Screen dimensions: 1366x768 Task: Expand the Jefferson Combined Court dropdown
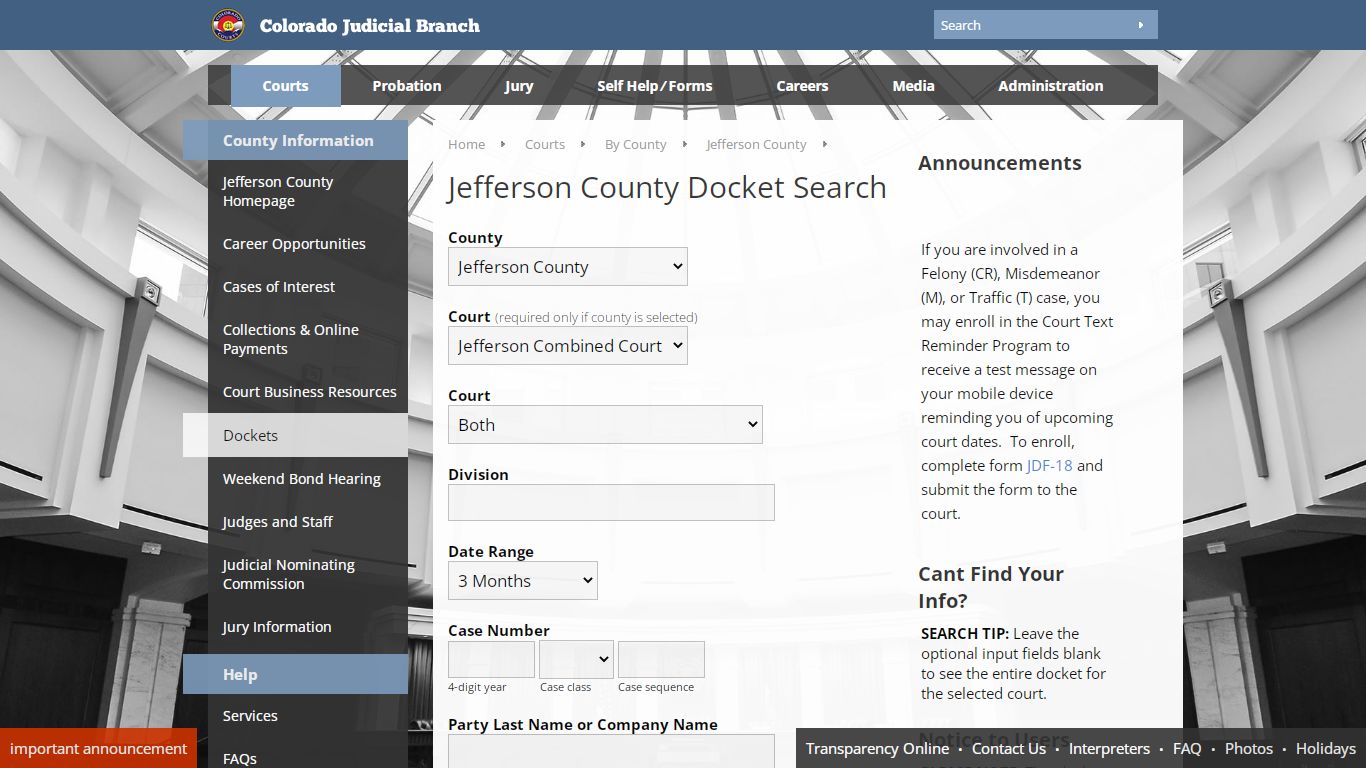567,346
